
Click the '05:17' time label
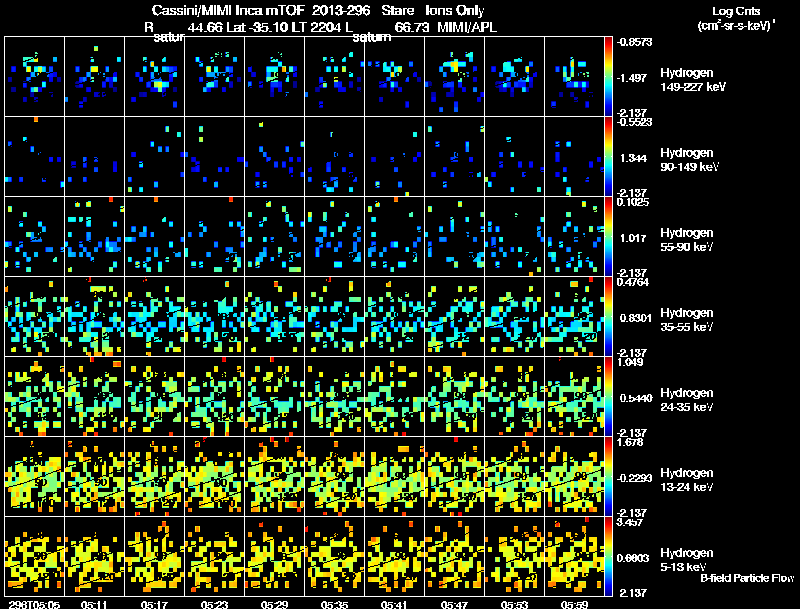154,604
